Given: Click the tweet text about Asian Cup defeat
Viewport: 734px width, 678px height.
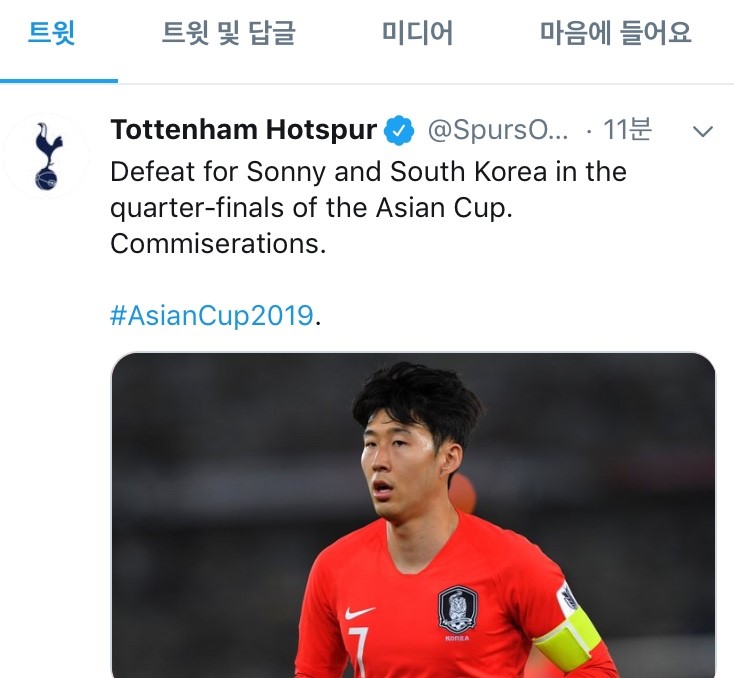Looking at the screenshot, I should tap(368, 207).
